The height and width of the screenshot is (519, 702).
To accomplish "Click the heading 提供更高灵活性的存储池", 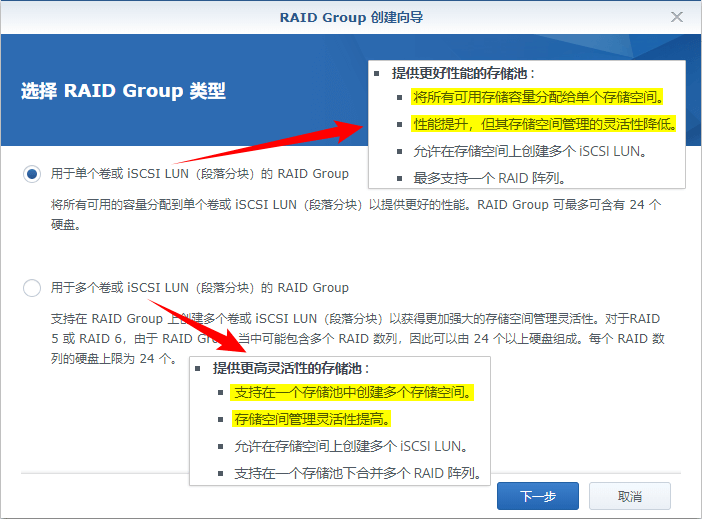I will pyautogui.click(x=291, y=368).
